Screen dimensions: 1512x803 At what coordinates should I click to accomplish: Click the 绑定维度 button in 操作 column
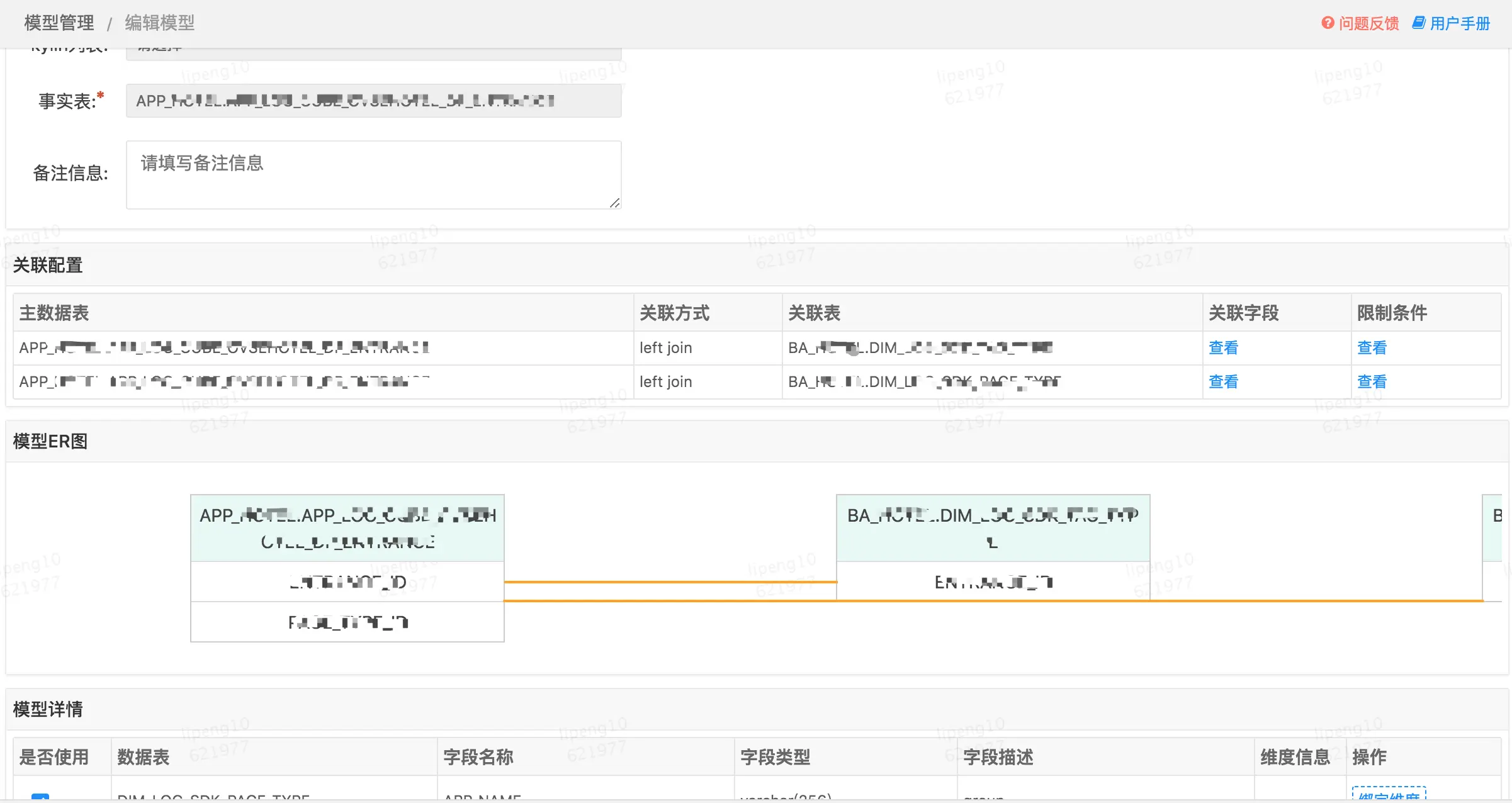point(1389,794)
